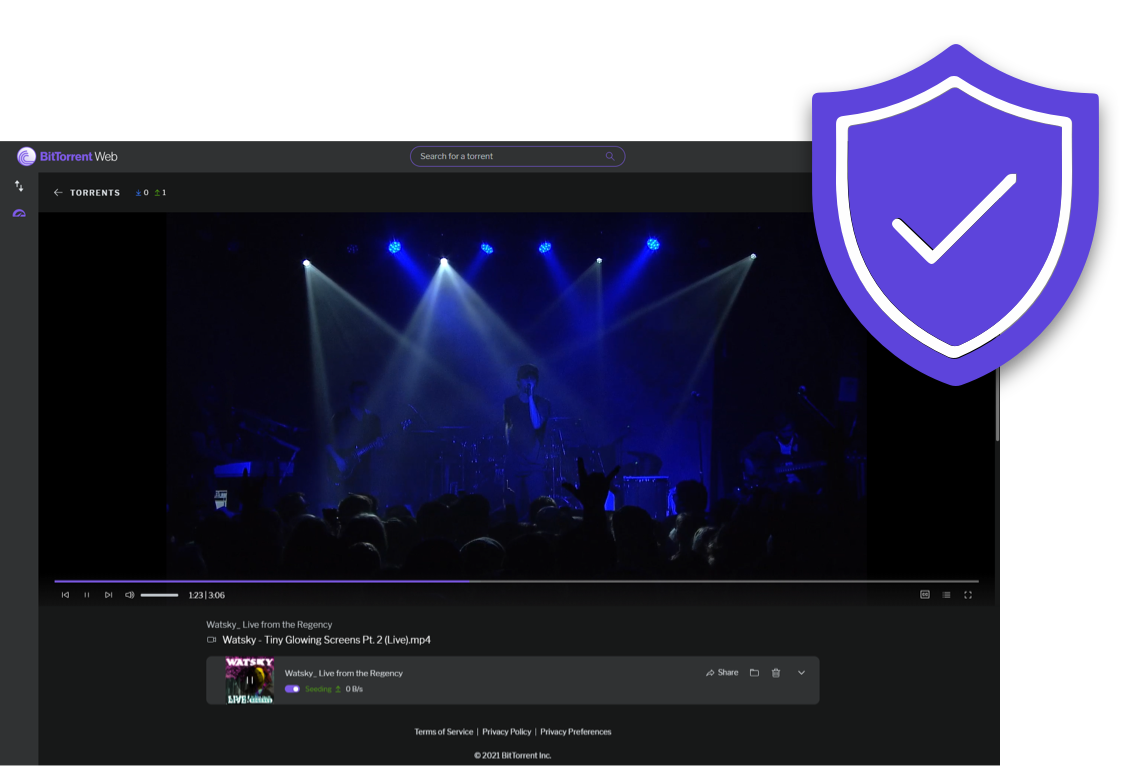Focus the Search for a torrent field
Screen dimensions: 1144x766
pyautogui.click(x=517, y=156)
